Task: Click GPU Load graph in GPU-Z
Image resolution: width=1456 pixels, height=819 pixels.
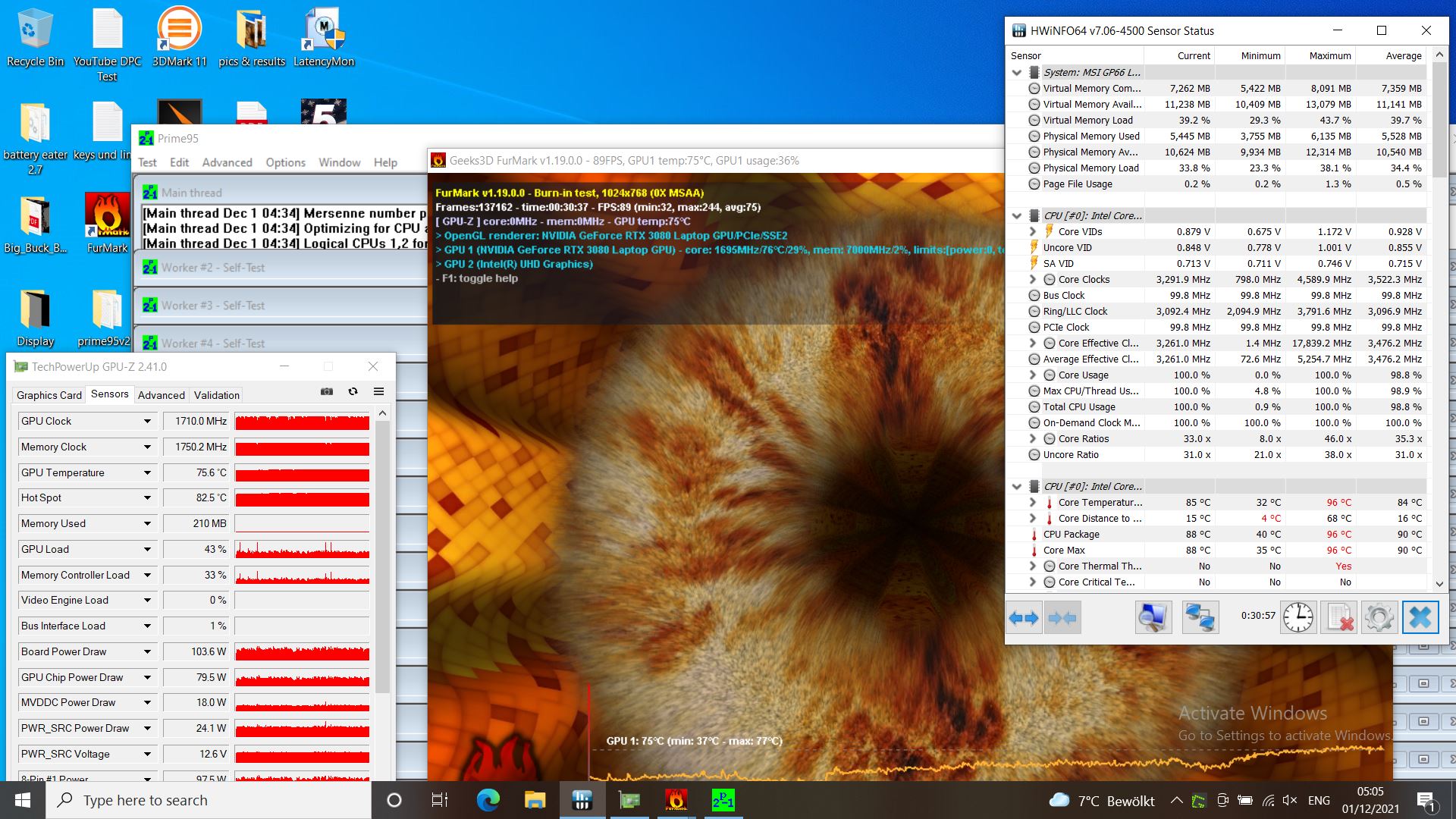Action: tap(302, 550)
